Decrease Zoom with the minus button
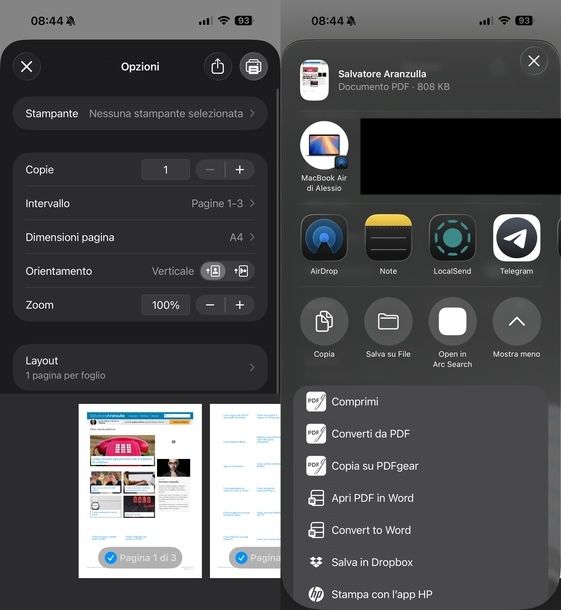Screen dimensions: 561x610 [x=210, y=305]
